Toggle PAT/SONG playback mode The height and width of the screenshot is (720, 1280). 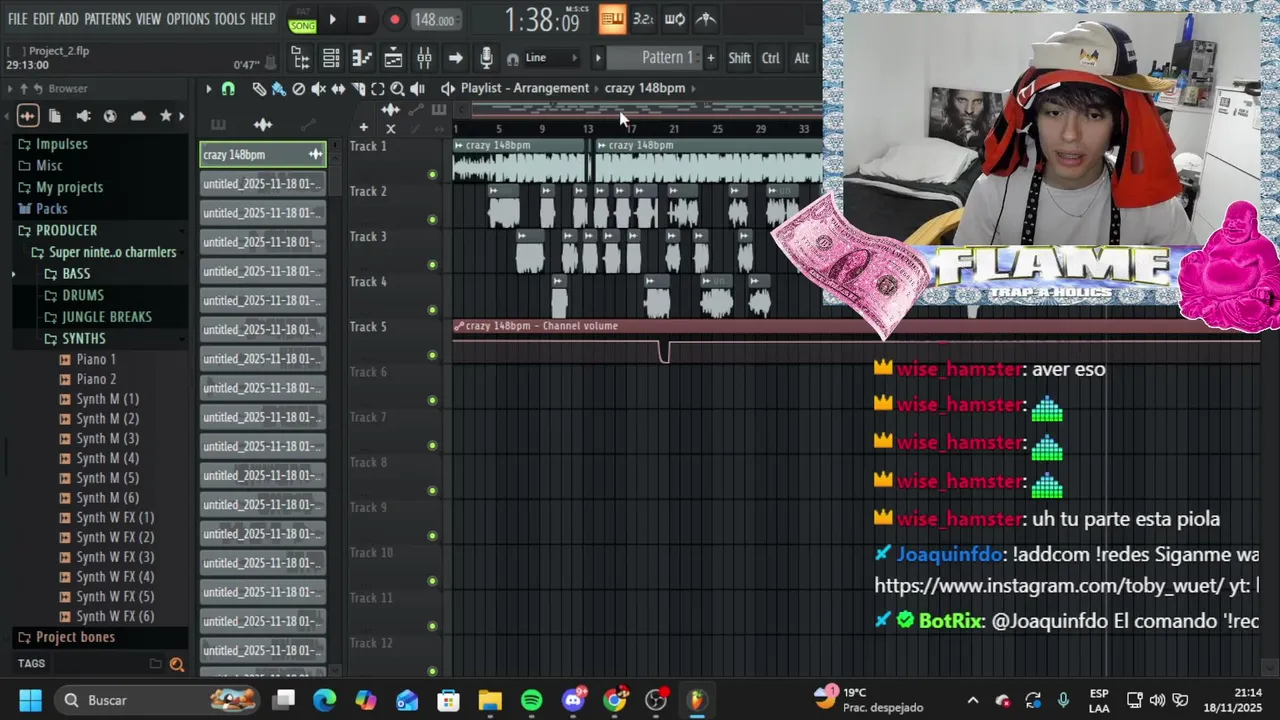coord(302,20)
